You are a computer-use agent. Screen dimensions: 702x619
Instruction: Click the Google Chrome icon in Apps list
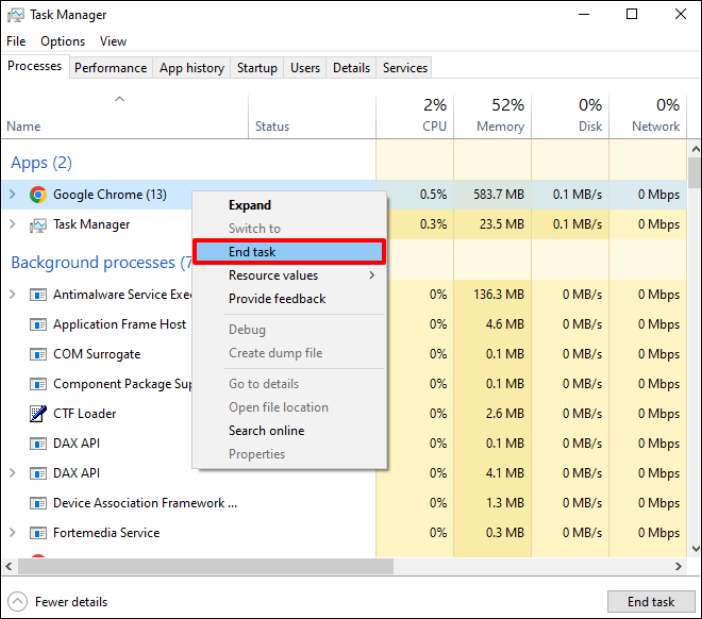(x=38, y=195)
